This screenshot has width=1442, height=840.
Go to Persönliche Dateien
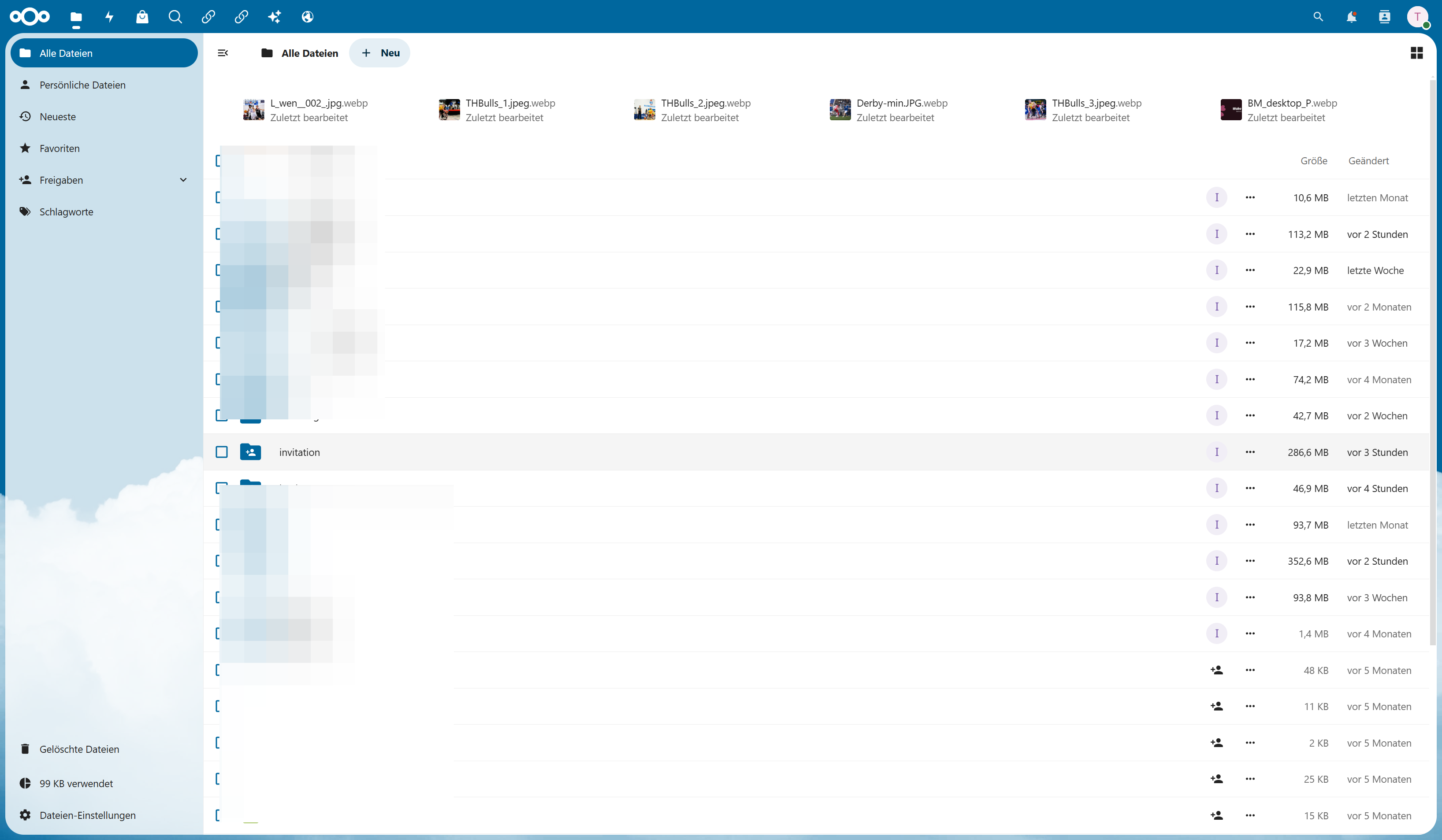pyautogui.click(x=104, y=85)
